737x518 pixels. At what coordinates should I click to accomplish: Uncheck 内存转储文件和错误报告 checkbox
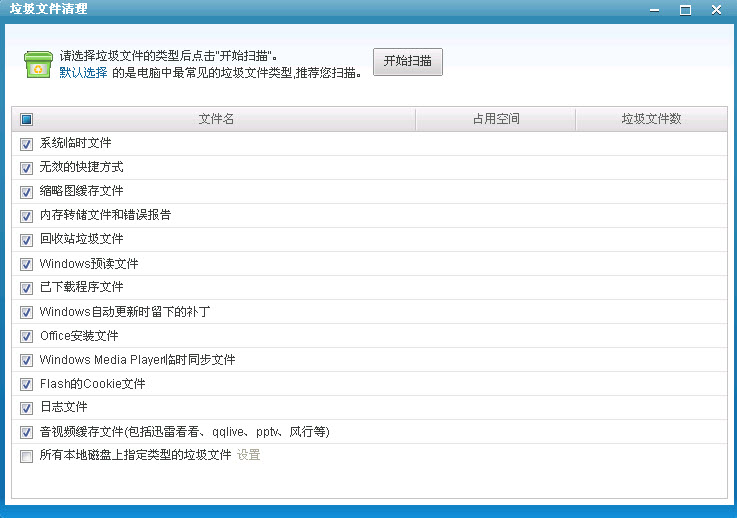coord(27,216)
